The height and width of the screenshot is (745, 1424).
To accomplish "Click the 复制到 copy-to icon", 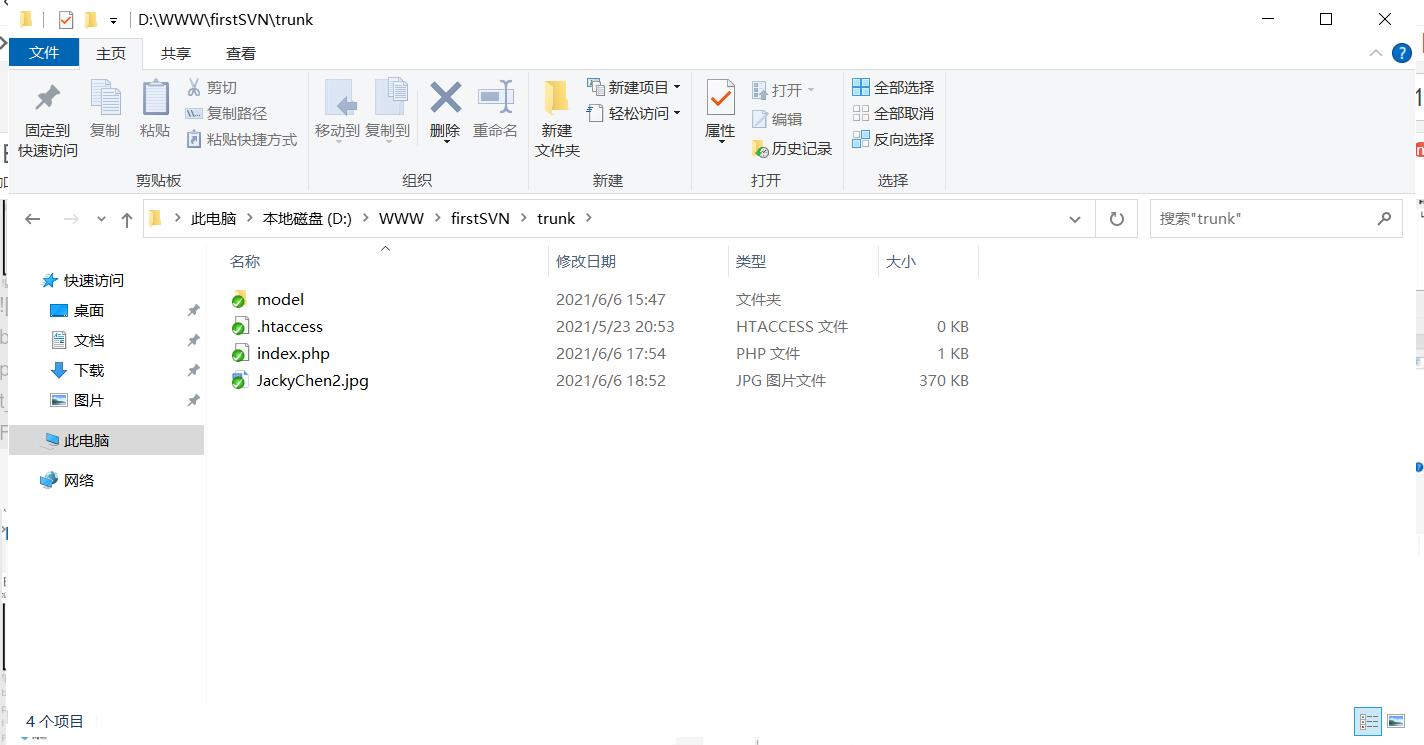I will pyautogui.click(x=390, y=98).
